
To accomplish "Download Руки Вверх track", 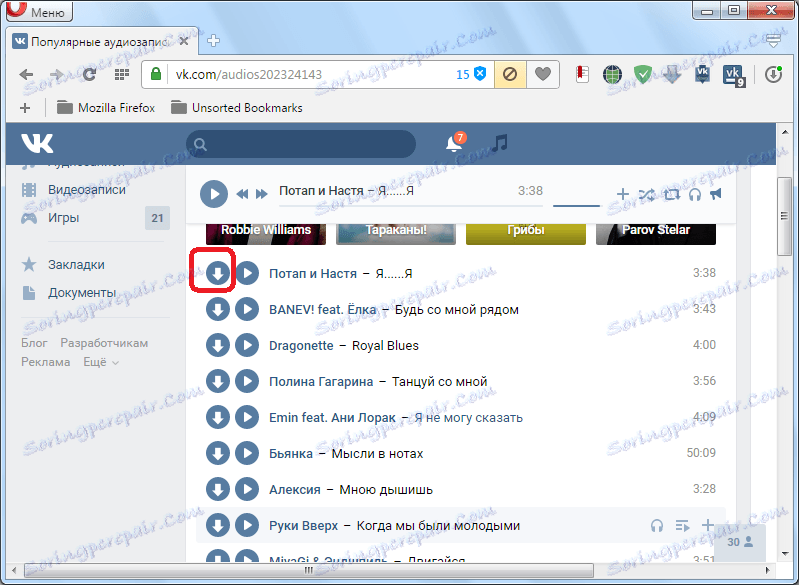I will tap(218, 526).
